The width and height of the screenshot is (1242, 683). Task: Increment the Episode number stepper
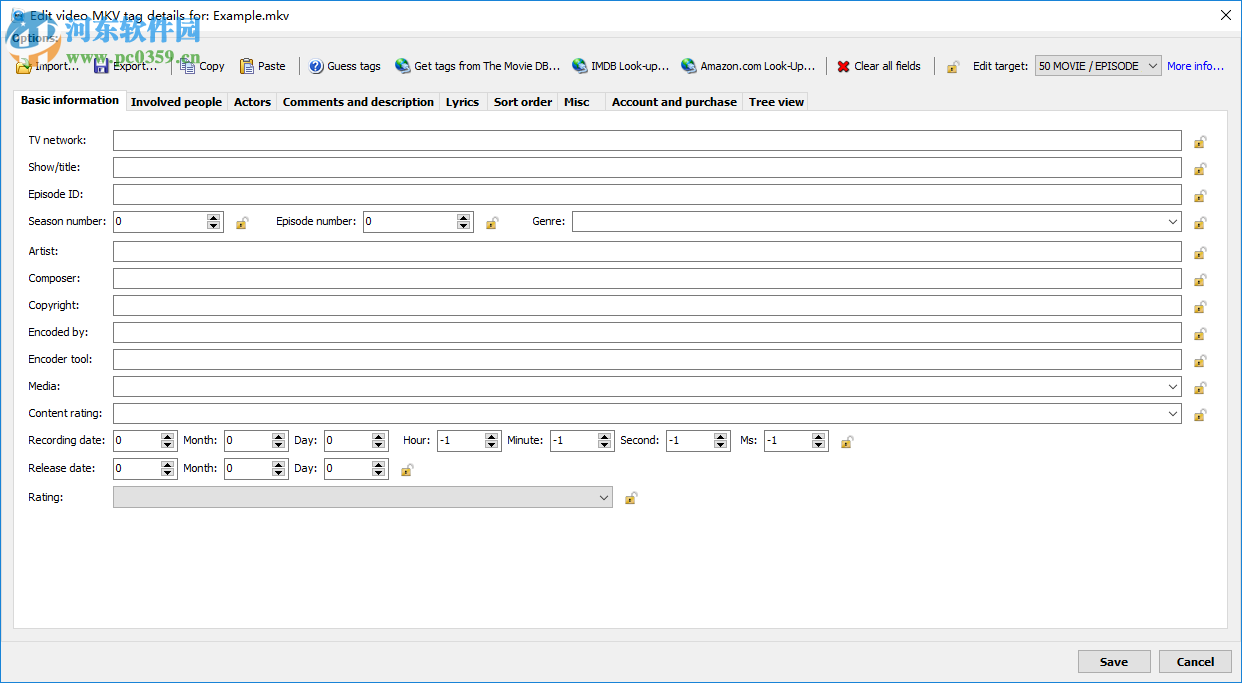462,217
